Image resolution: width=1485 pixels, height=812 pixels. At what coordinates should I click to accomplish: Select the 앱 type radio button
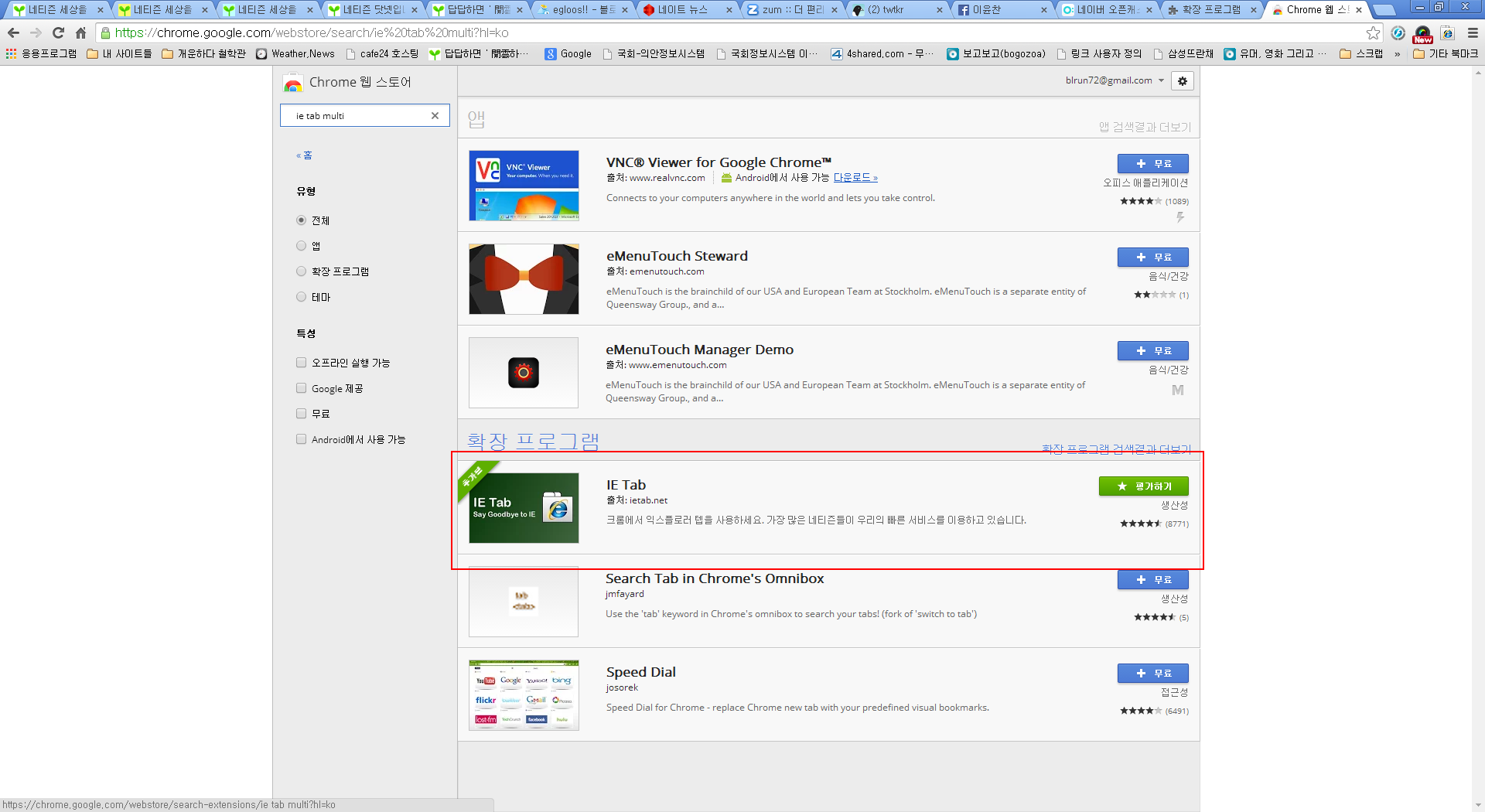(x=302, y=246)
